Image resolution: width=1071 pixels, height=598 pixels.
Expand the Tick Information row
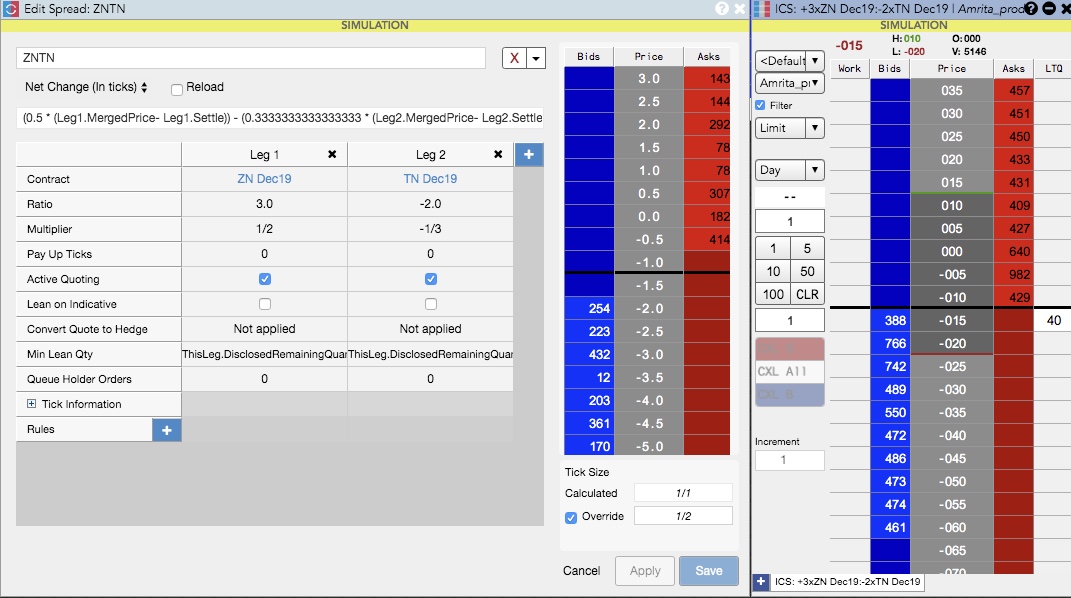[32, 404]
